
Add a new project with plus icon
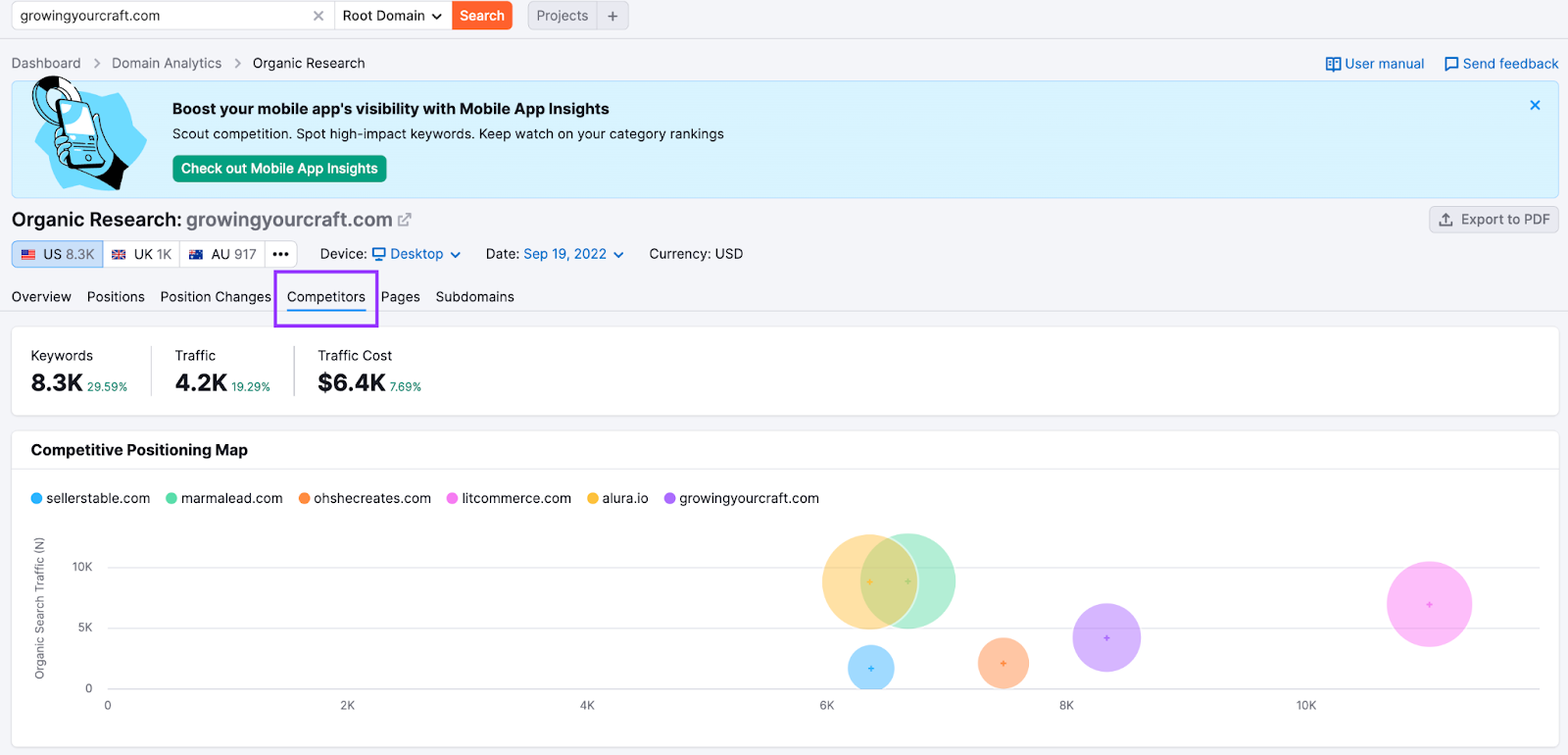(612, 16)
